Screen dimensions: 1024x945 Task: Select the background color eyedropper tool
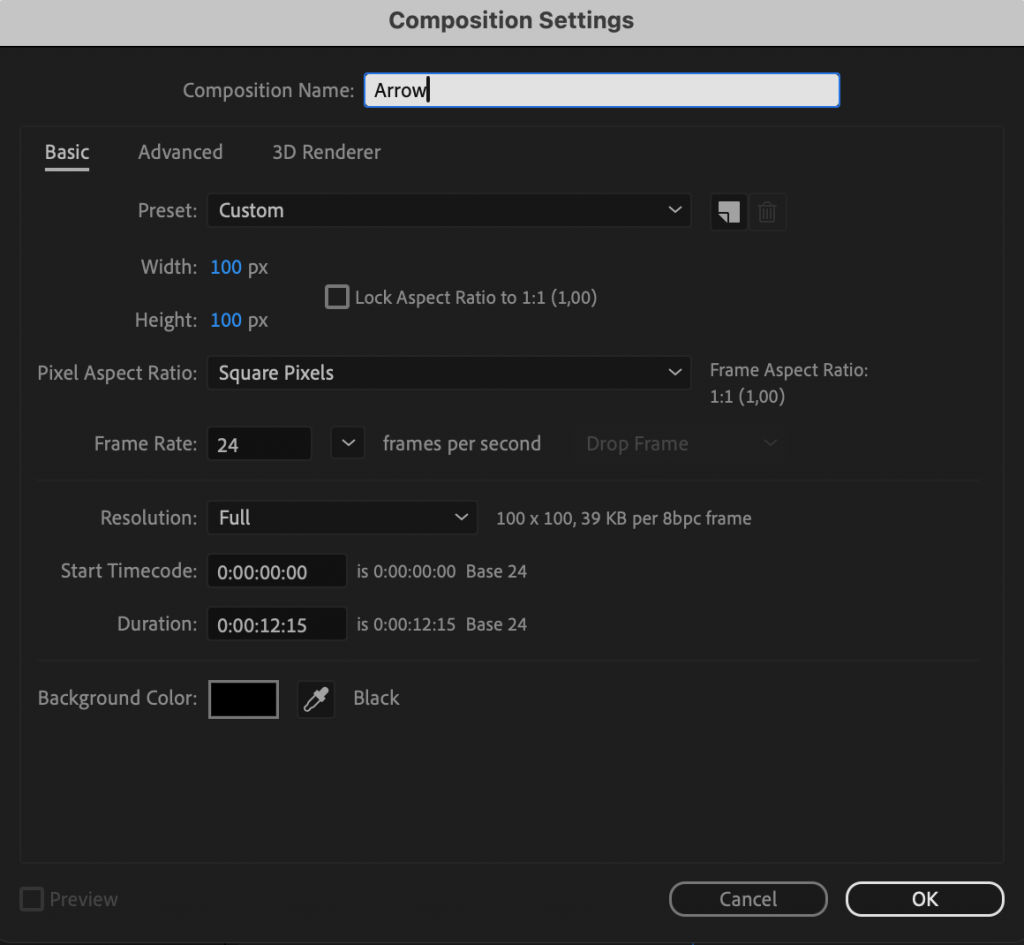[x=316, y=699]
